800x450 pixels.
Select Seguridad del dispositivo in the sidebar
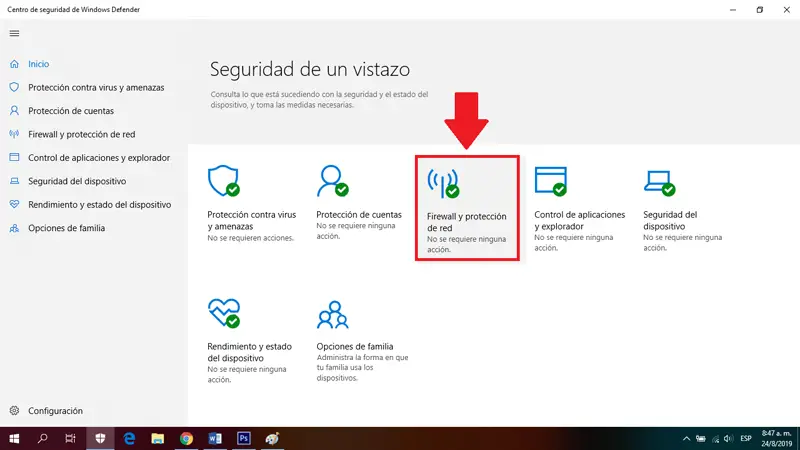(x=77, y=181)
